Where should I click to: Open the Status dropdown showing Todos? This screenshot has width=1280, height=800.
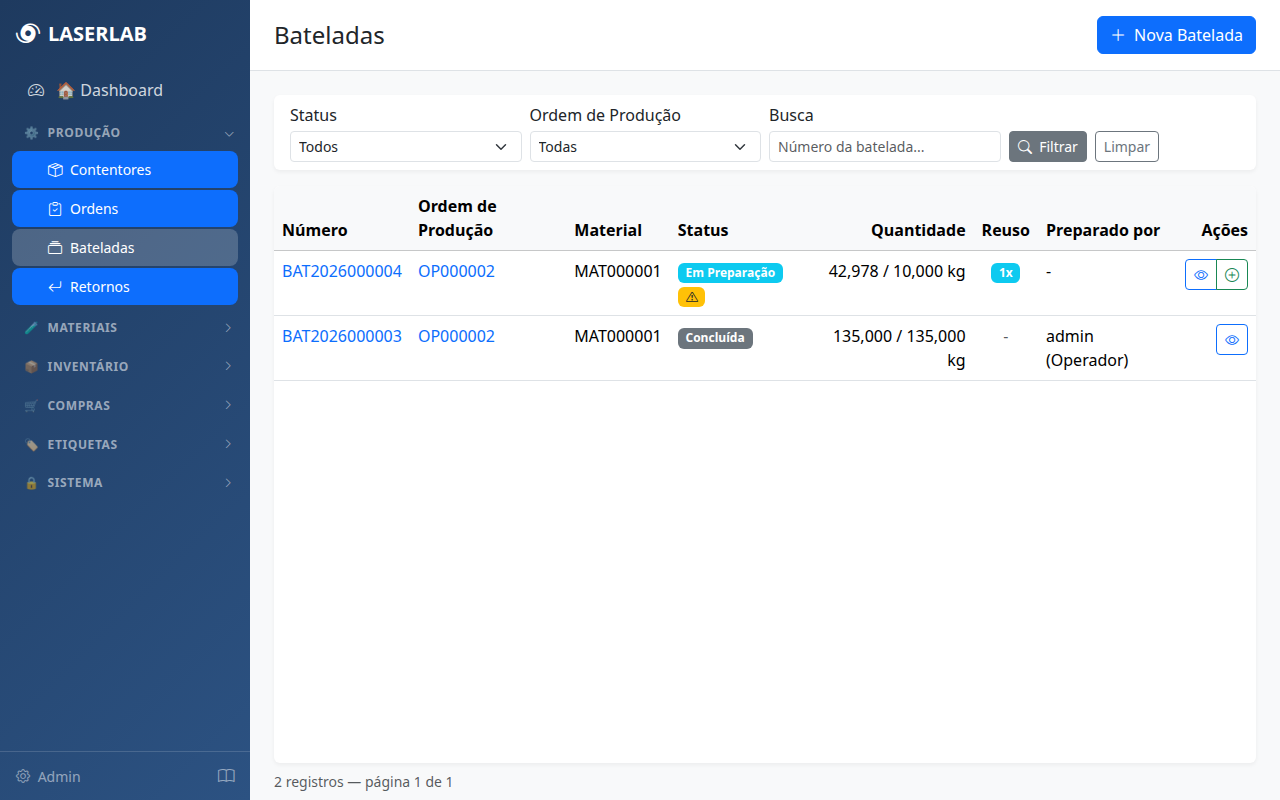coord(405,146)
